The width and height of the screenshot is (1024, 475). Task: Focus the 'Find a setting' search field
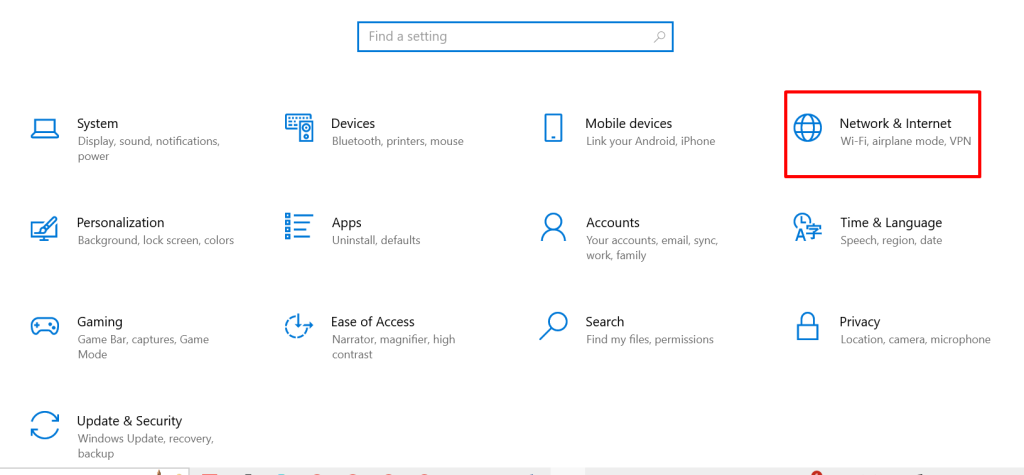tap(505, 37)
